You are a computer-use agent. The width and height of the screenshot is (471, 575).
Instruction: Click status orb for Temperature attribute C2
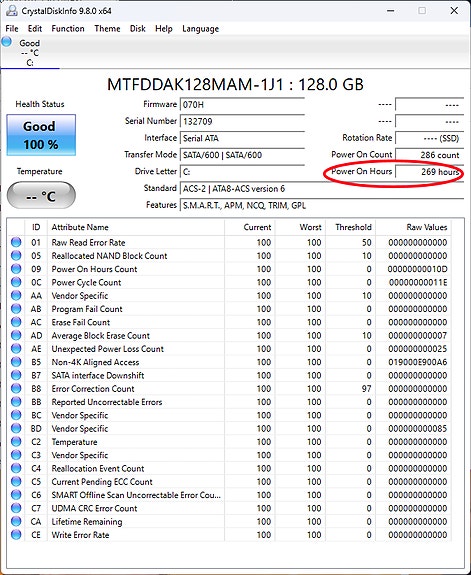[16, 442]
